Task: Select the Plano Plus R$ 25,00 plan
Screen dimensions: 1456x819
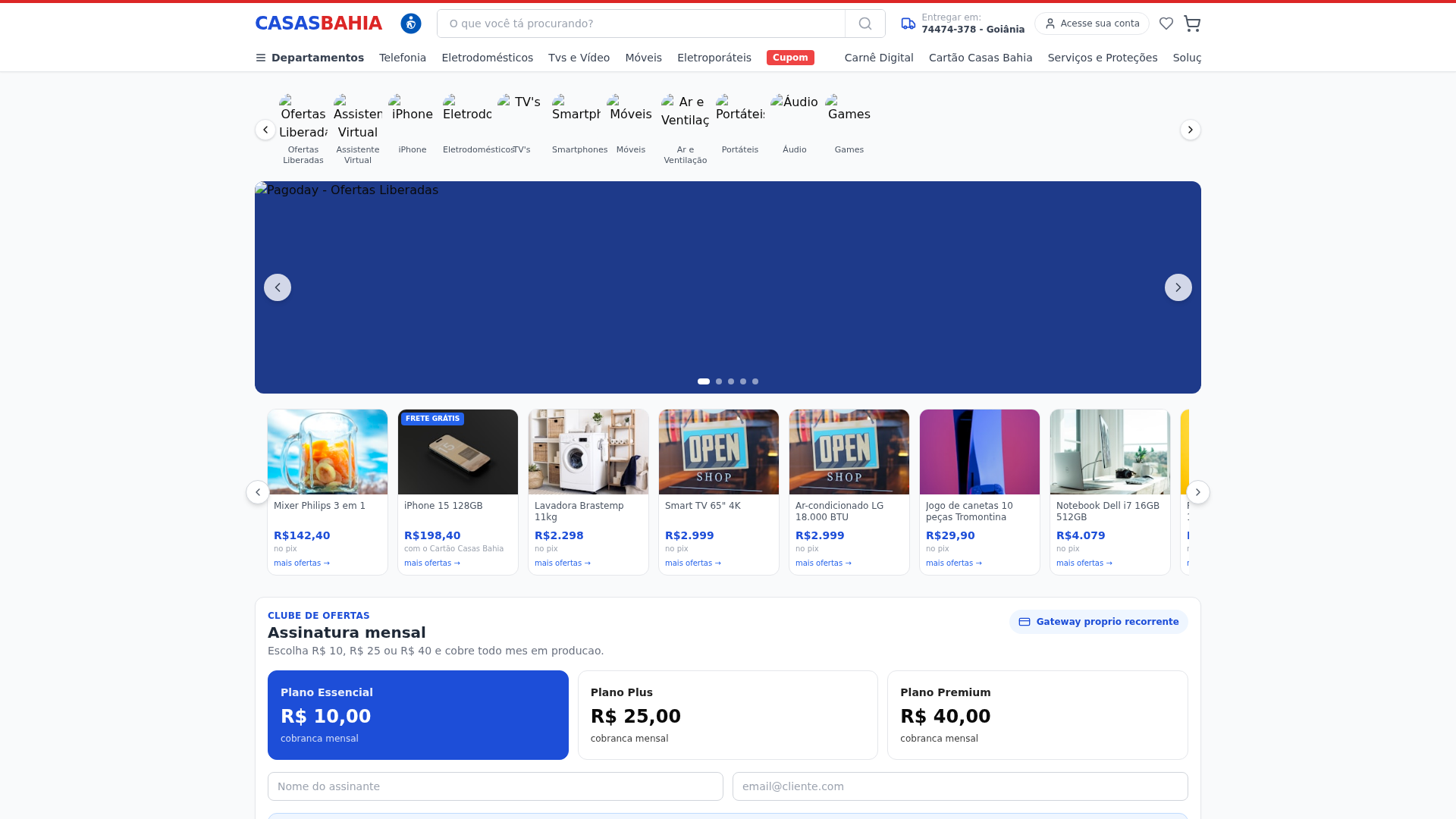Action: point(728,715)
